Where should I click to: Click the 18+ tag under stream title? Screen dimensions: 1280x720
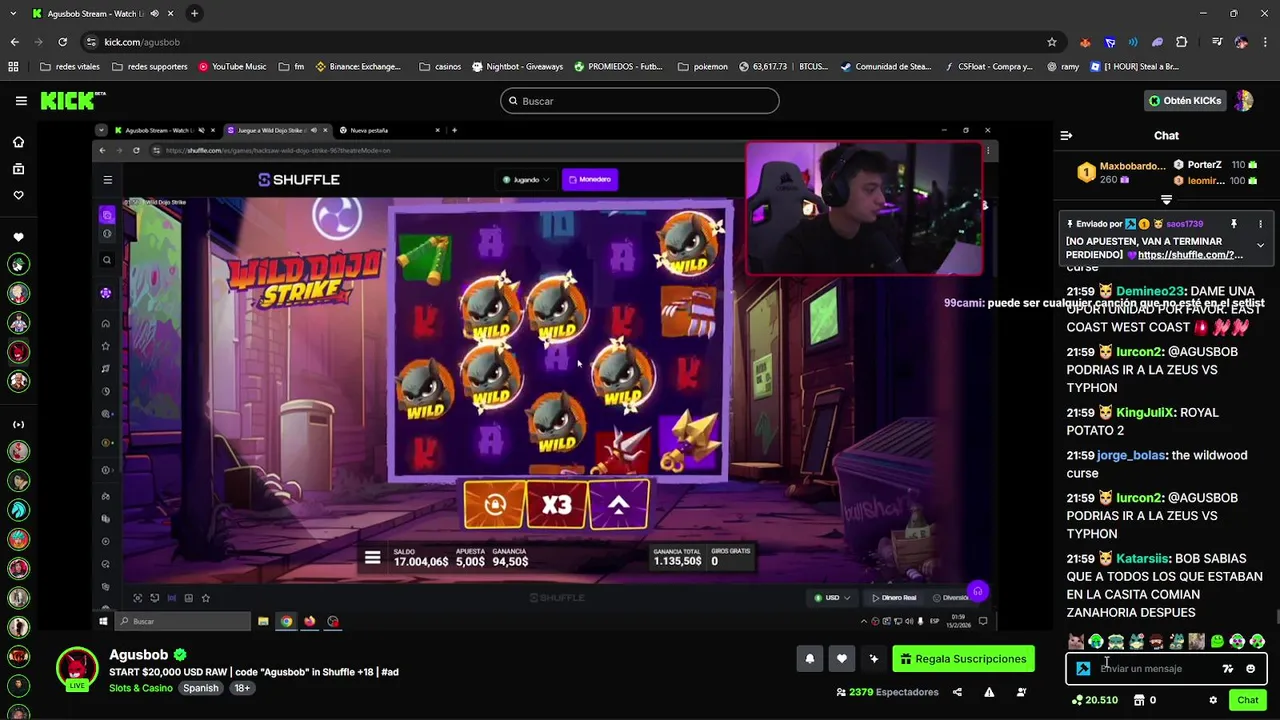242,688
